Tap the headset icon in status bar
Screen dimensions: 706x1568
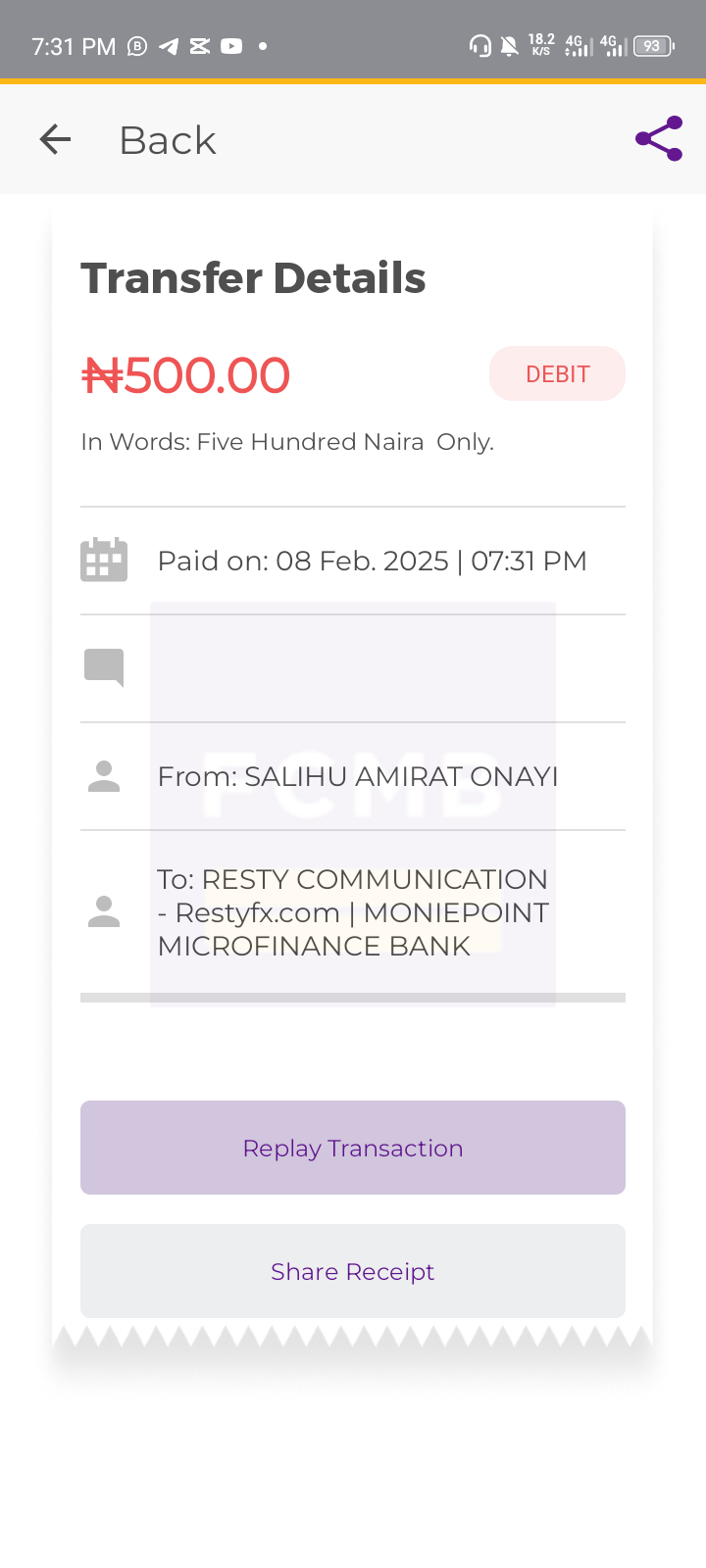tap(479, 46)
